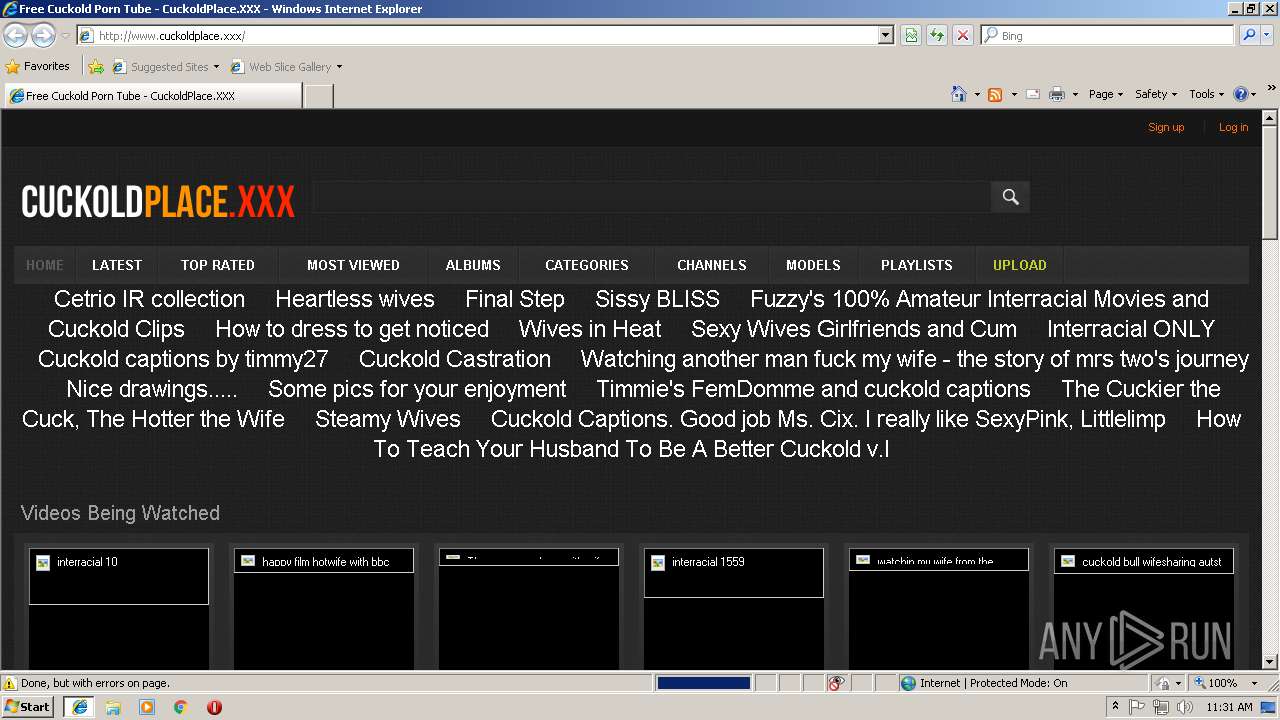Click the vertical scrollbar down arrow
Image resolution: width=1280 pixels, height=720 pixels.
1270,661
